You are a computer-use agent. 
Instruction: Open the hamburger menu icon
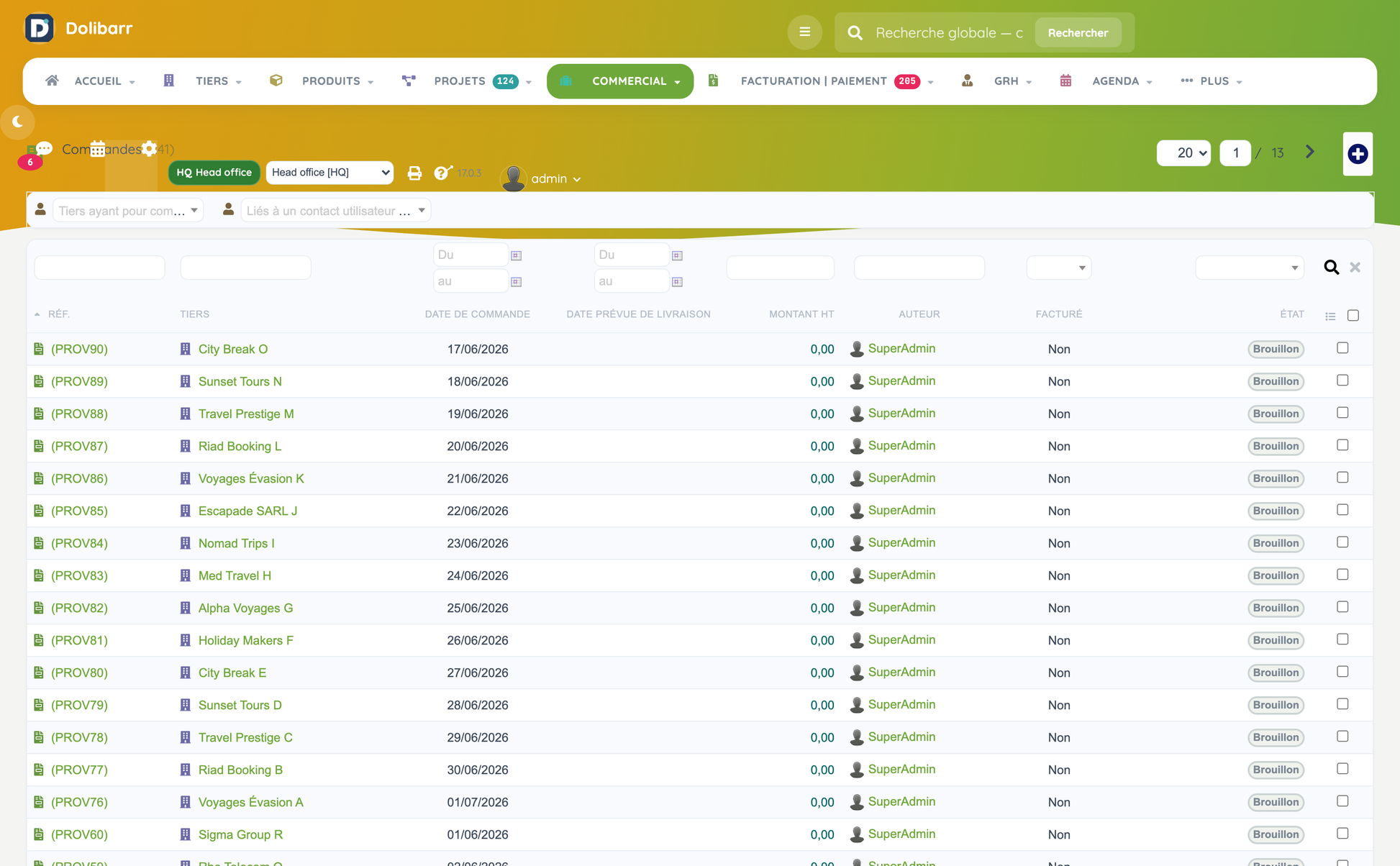click(x=804, y=32)
